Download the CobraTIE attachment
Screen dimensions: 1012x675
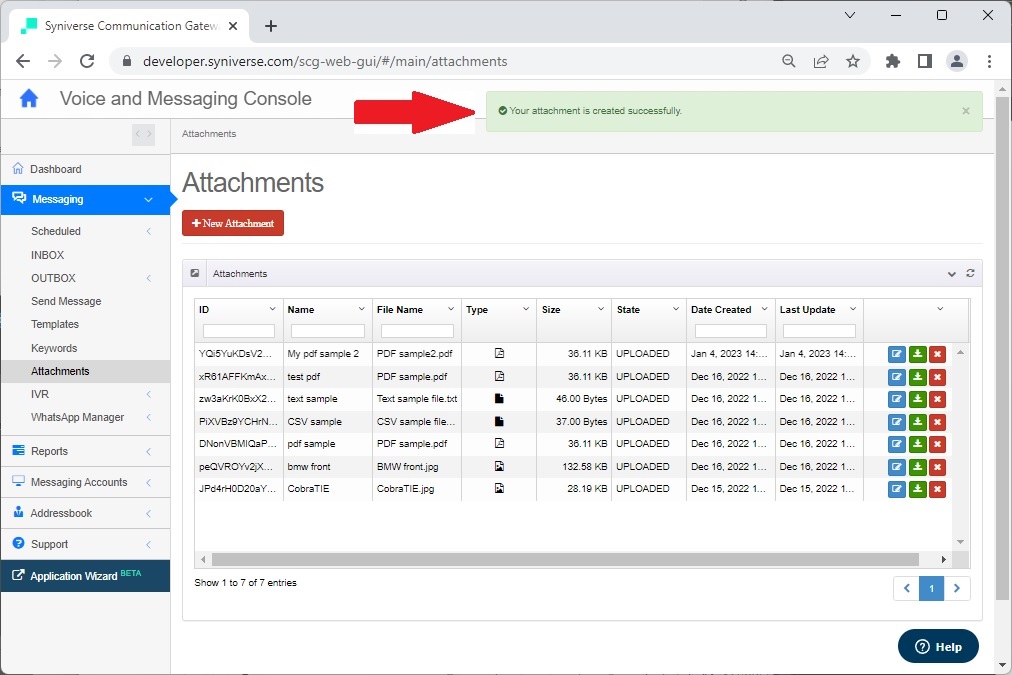click(917, 489)
